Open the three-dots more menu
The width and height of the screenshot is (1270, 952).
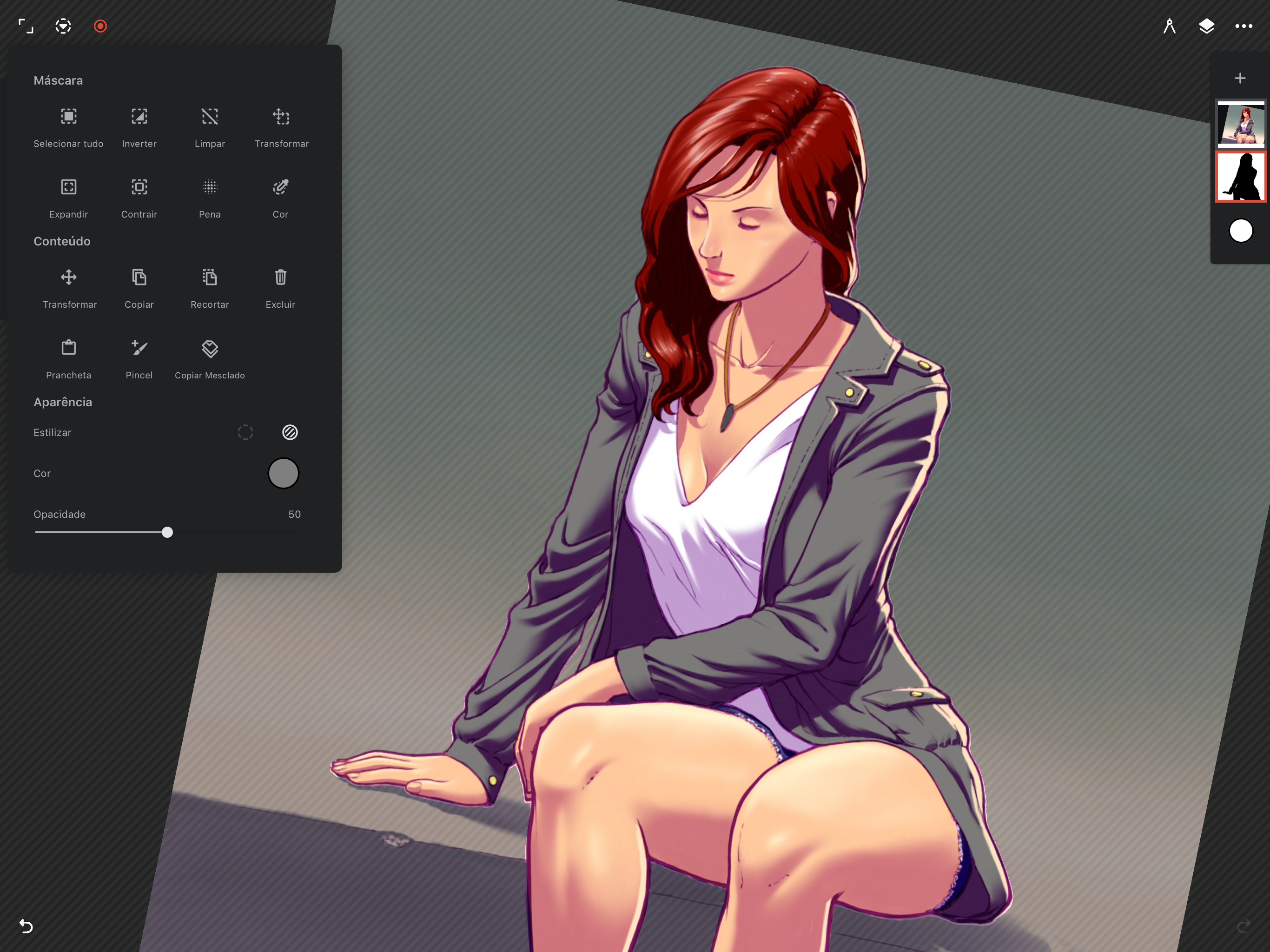click(x=1244, y=26)
